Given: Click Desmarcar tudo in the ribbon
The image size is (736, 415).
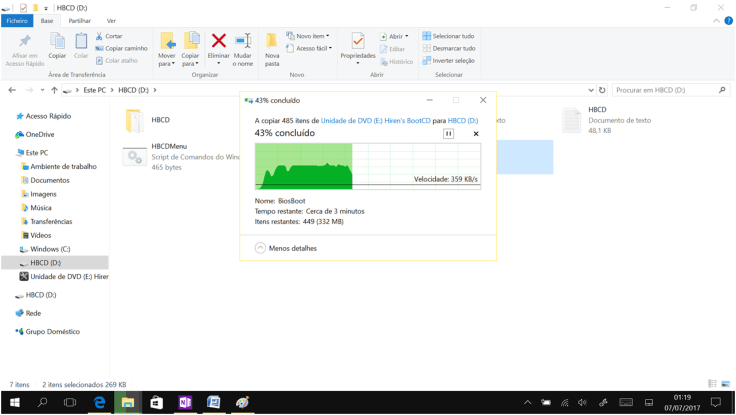Looking at the screenshot, I should [448, 48].
